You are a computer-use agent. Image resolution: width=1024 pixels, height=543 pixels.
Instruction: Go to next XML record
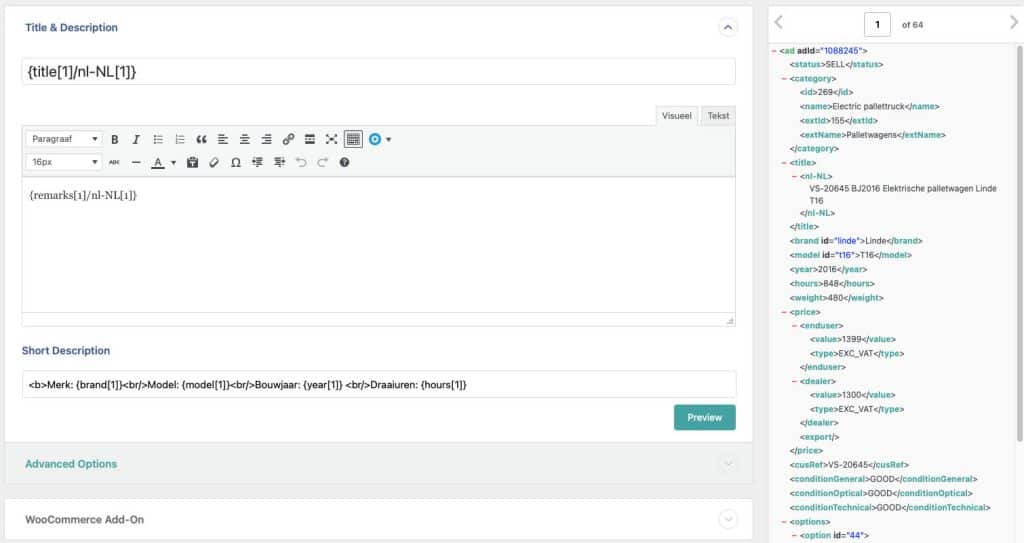(x=1014, y=22)
